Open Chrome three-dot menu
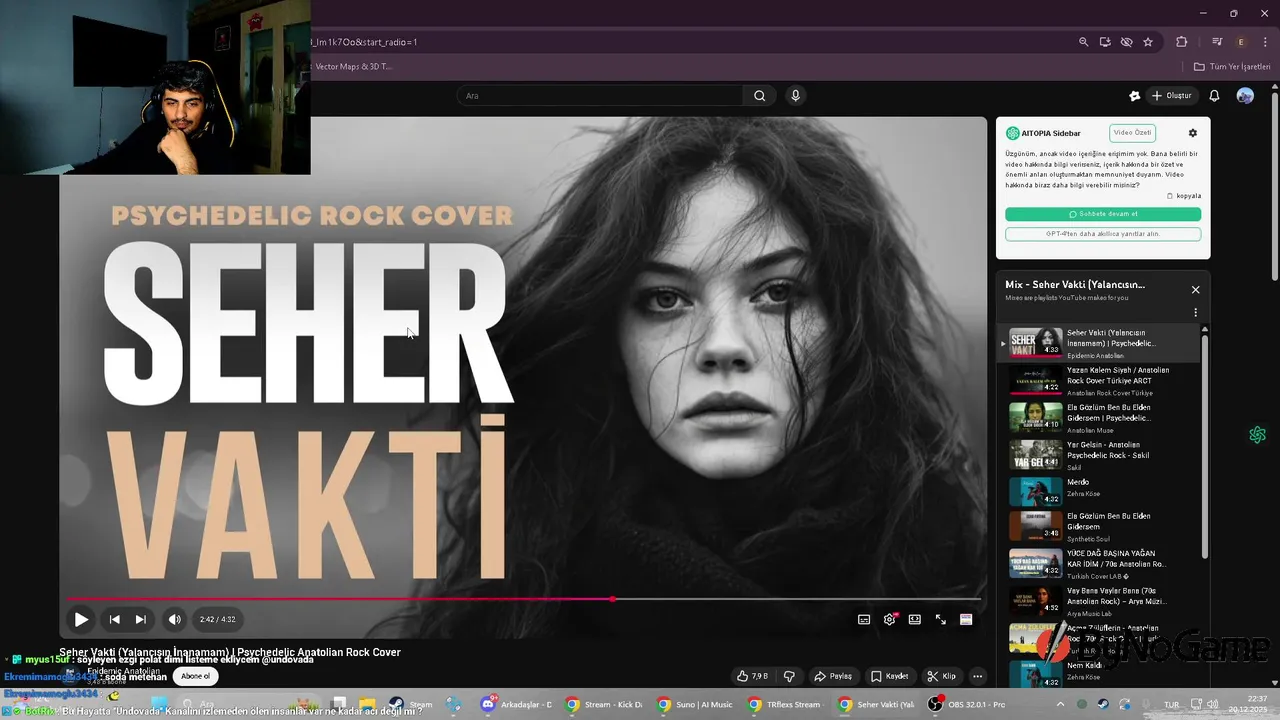 1265,42
